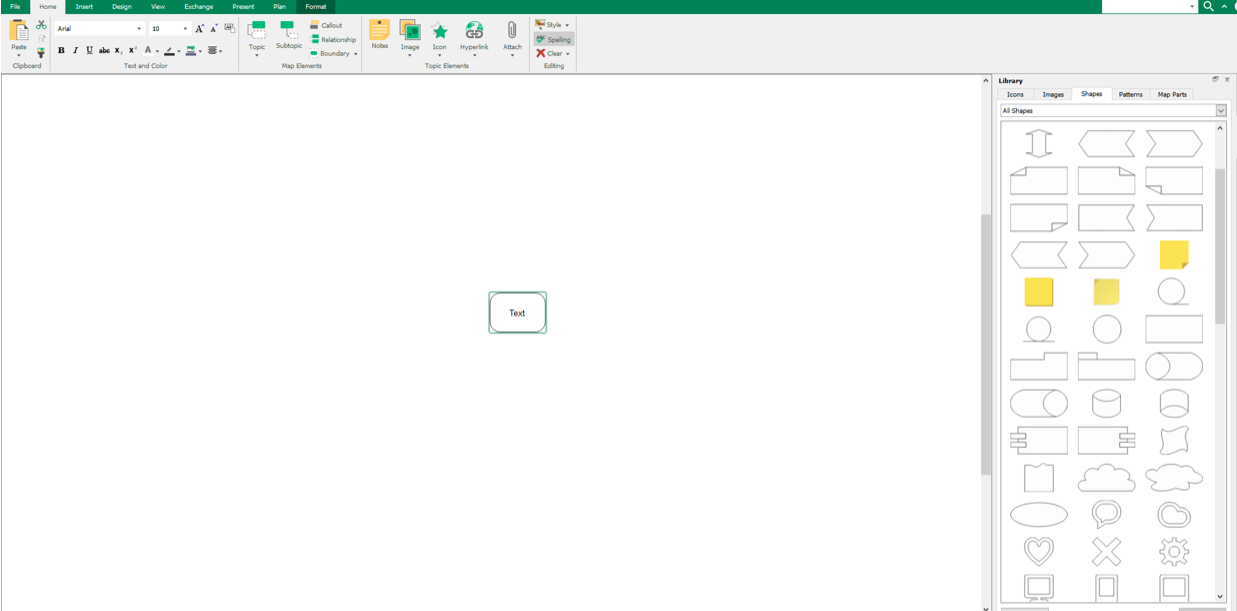Click the search input field at top right

point(1149,6)
